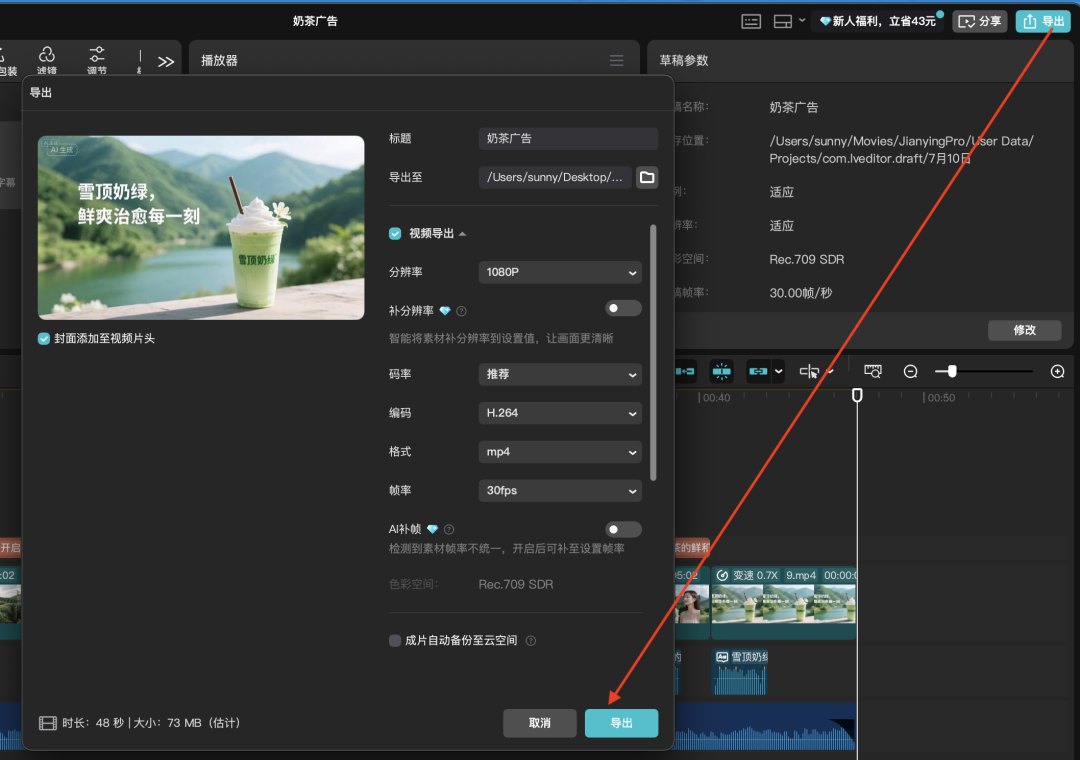
Task: Toggle the timeline snapping magnet icon
Action: 722,371
